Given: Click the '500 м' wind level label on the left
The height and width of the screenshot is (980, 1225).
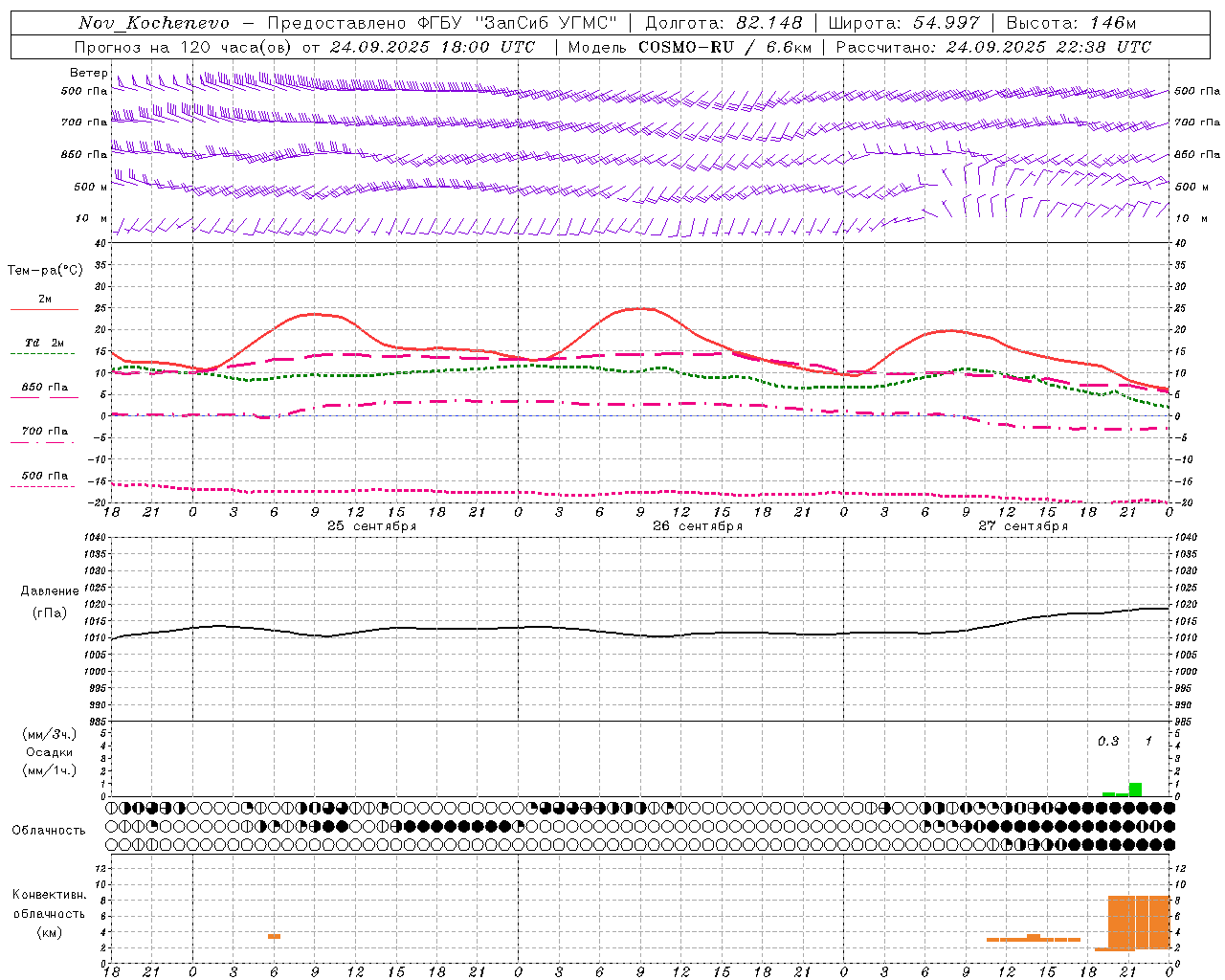Looking at the screenshot, I should pyautogui.click(x=91, y=188).
